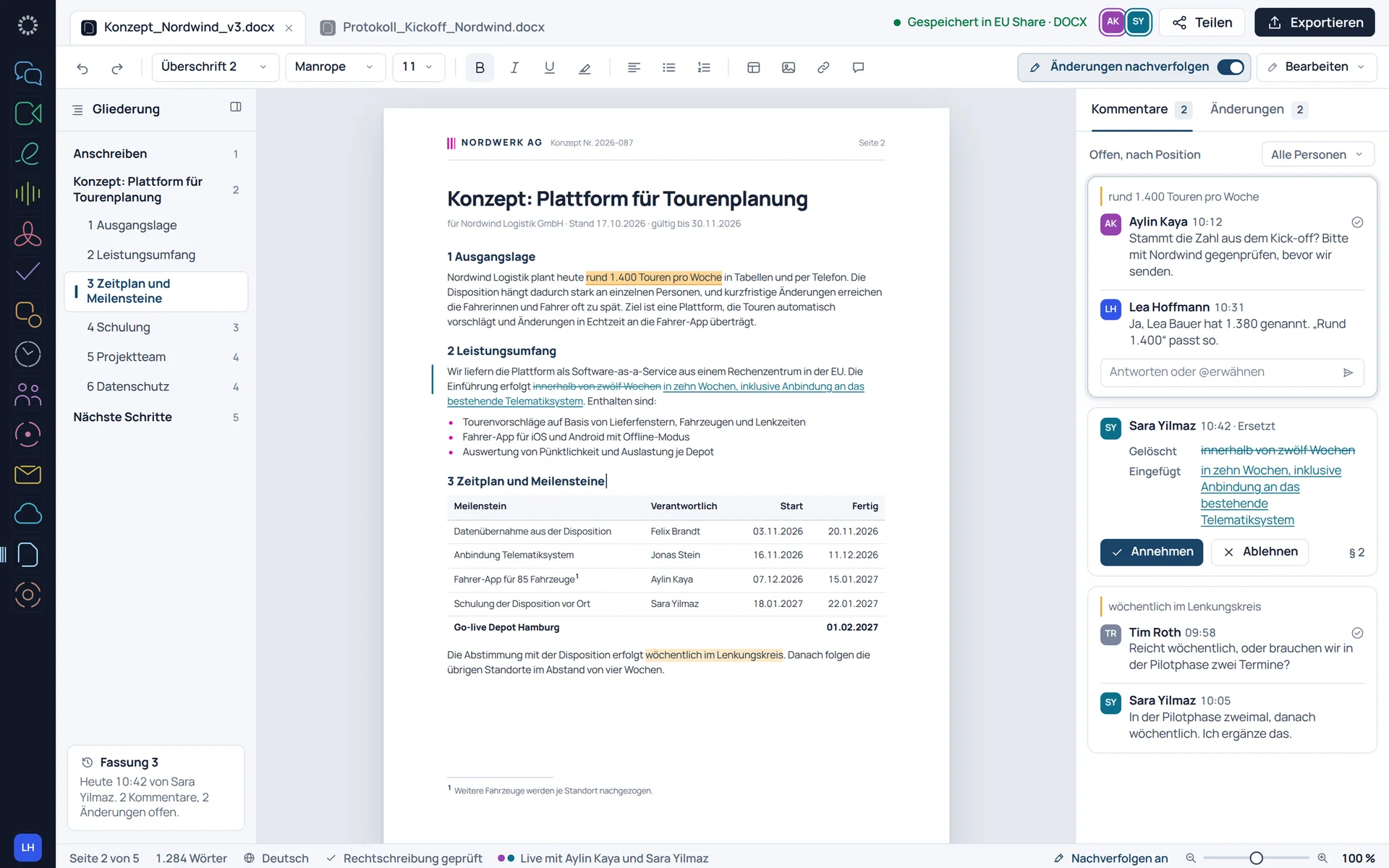1389x868 pixels.
Task: Redo the last action
Action: (x=117, y=67)
